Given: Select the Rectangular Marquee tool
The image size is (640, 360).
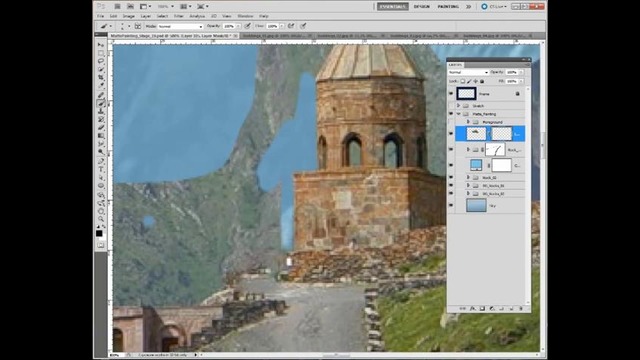Looking at the screenshot, I should (101, 53).
